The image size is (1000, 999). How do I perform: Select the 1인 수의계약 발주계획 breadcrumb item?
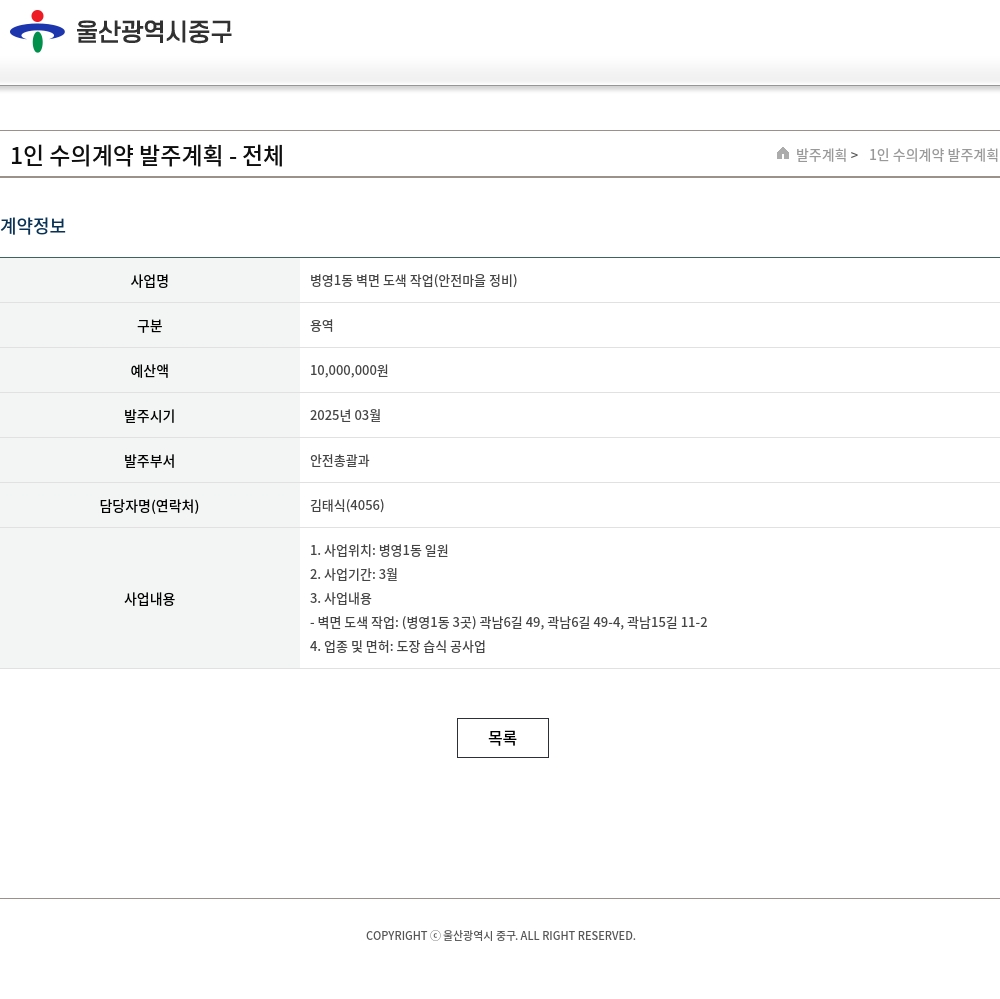(933, 155)
